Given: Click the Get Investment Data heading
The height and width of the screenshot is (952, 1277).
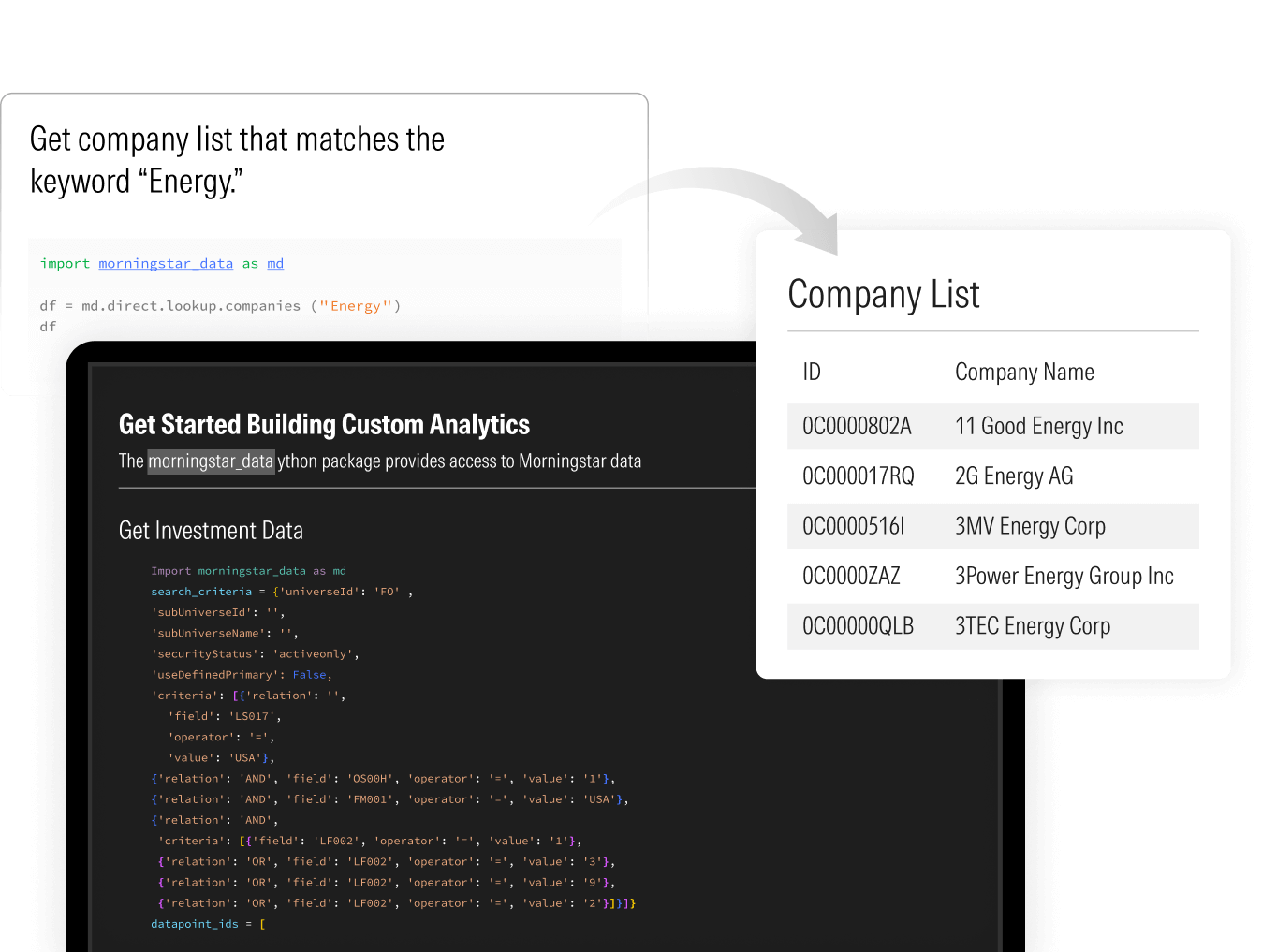Looking at the screenshot, I should [x=211, y=531].
